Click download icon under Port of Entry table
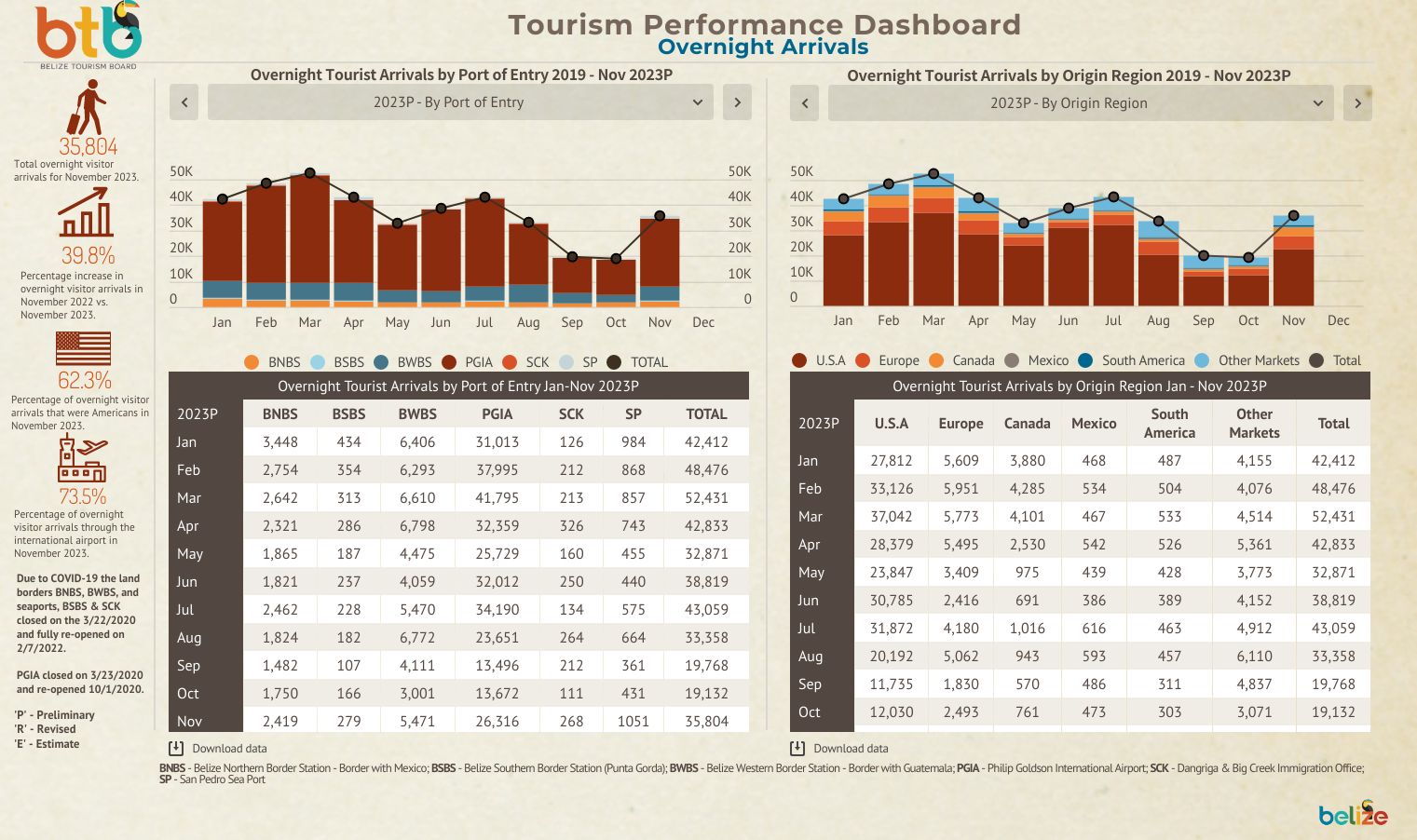The height and width of the screenshot is (840, 1417). 176,749
